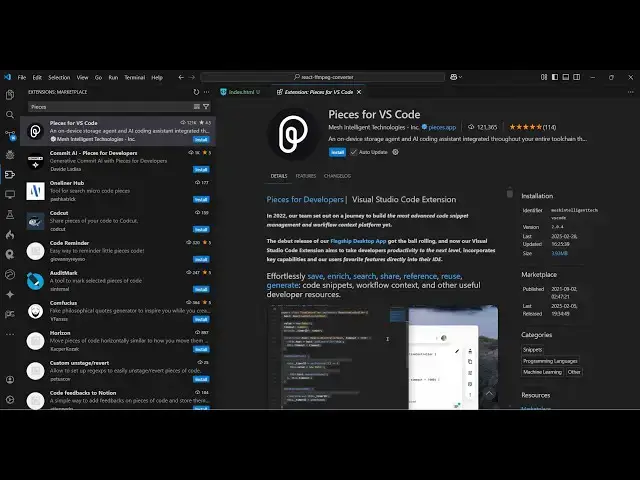Open Source Control view in activity bar
Viewport: 640px width, 480px height.
pyautogui.click(x=10, y=135)
